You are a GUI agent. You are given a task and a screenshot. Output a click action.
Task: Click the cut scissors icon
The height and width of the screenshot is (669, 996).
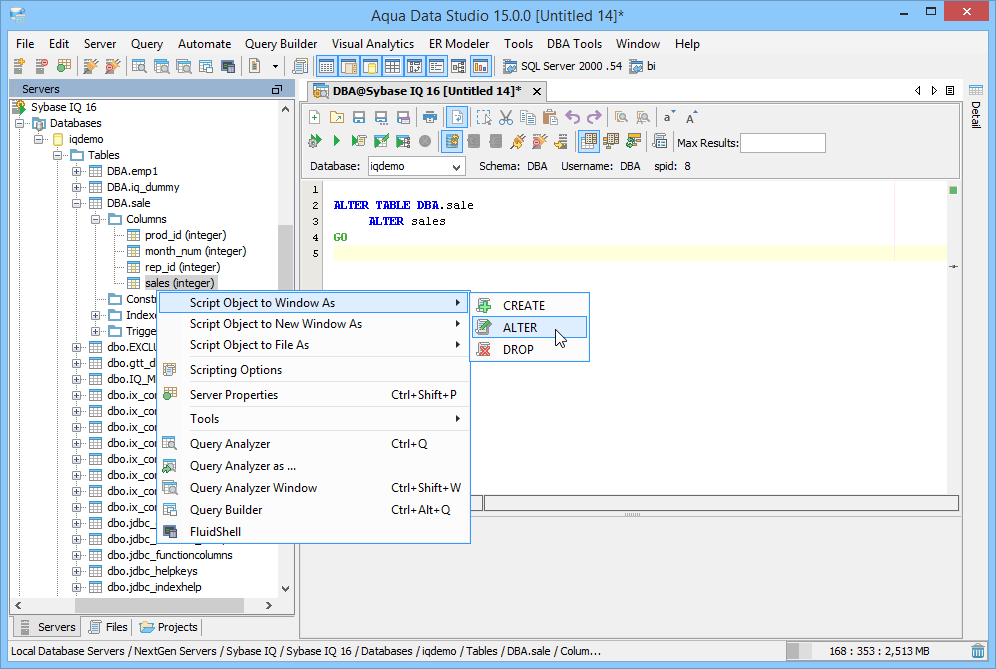point(506,118)
